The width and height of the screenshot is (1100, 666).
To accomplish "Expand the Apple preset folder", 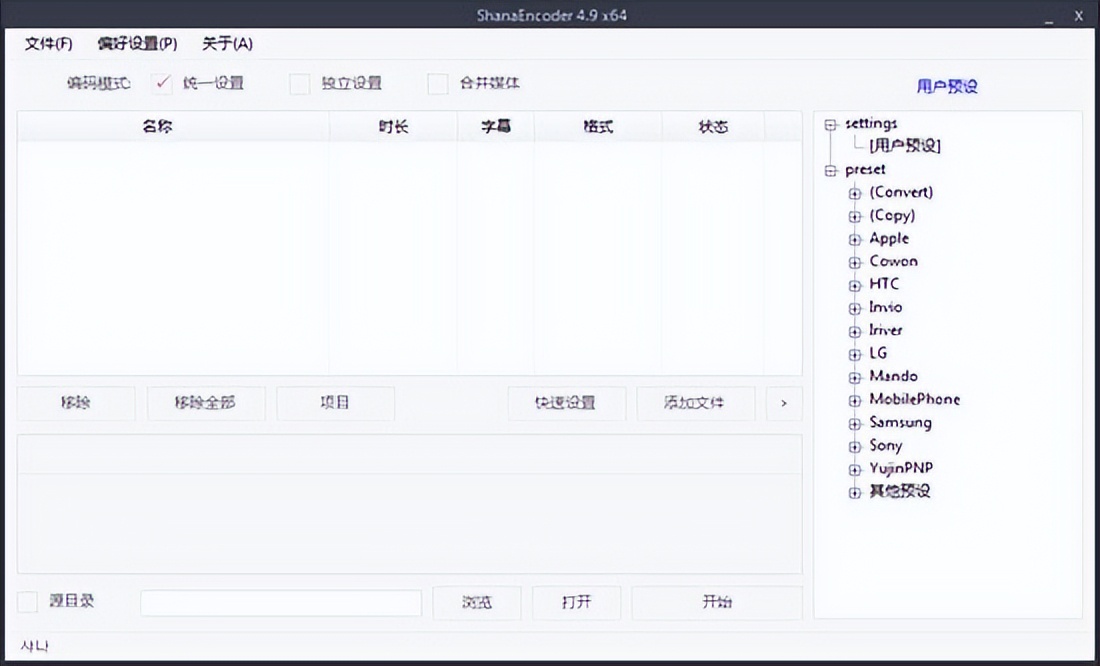I will [x=855, y=240].
